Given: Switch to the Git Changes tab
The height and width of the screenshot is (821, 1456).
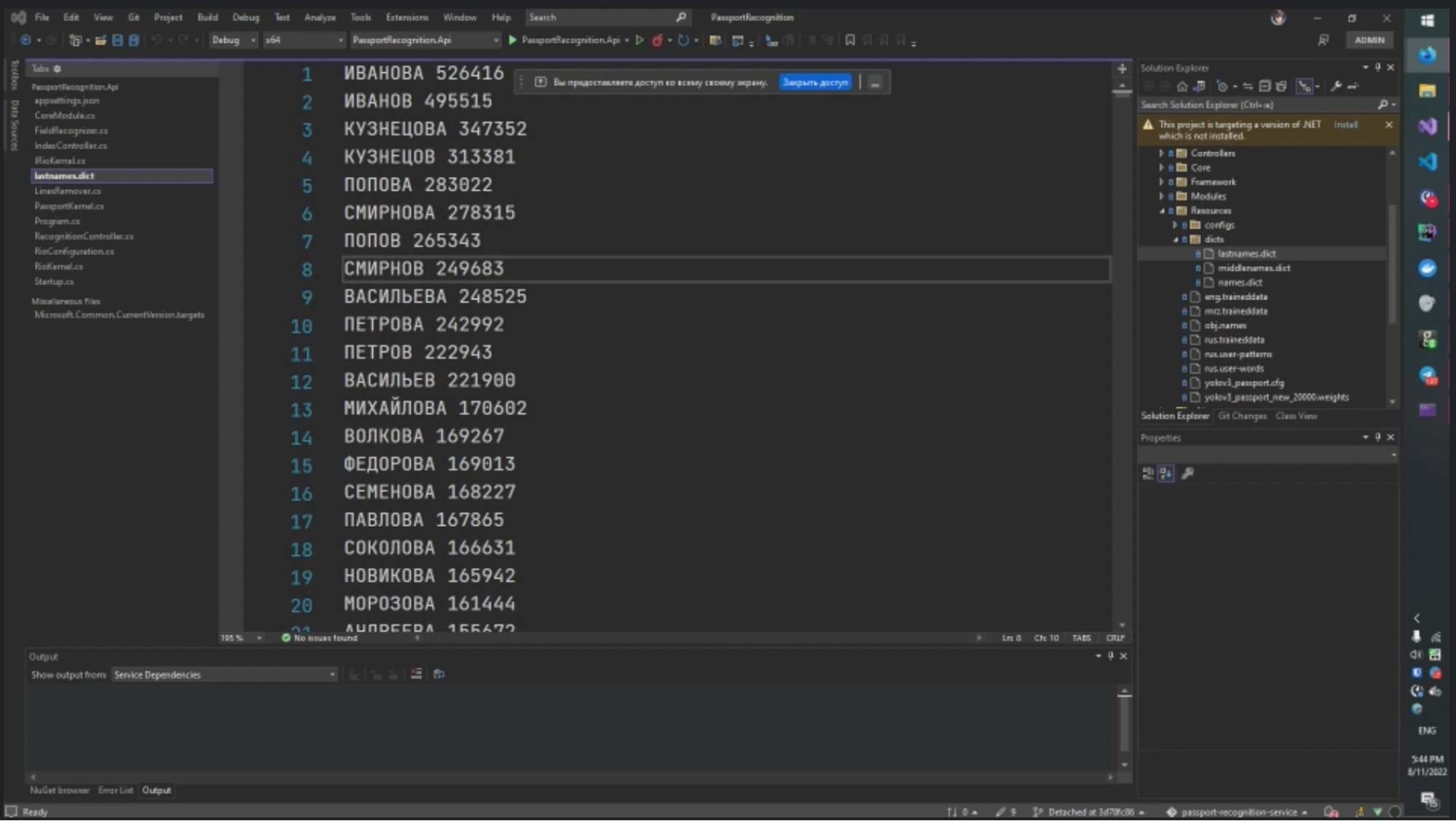Looking at the screenshot, I should [x=1242, y=416].
